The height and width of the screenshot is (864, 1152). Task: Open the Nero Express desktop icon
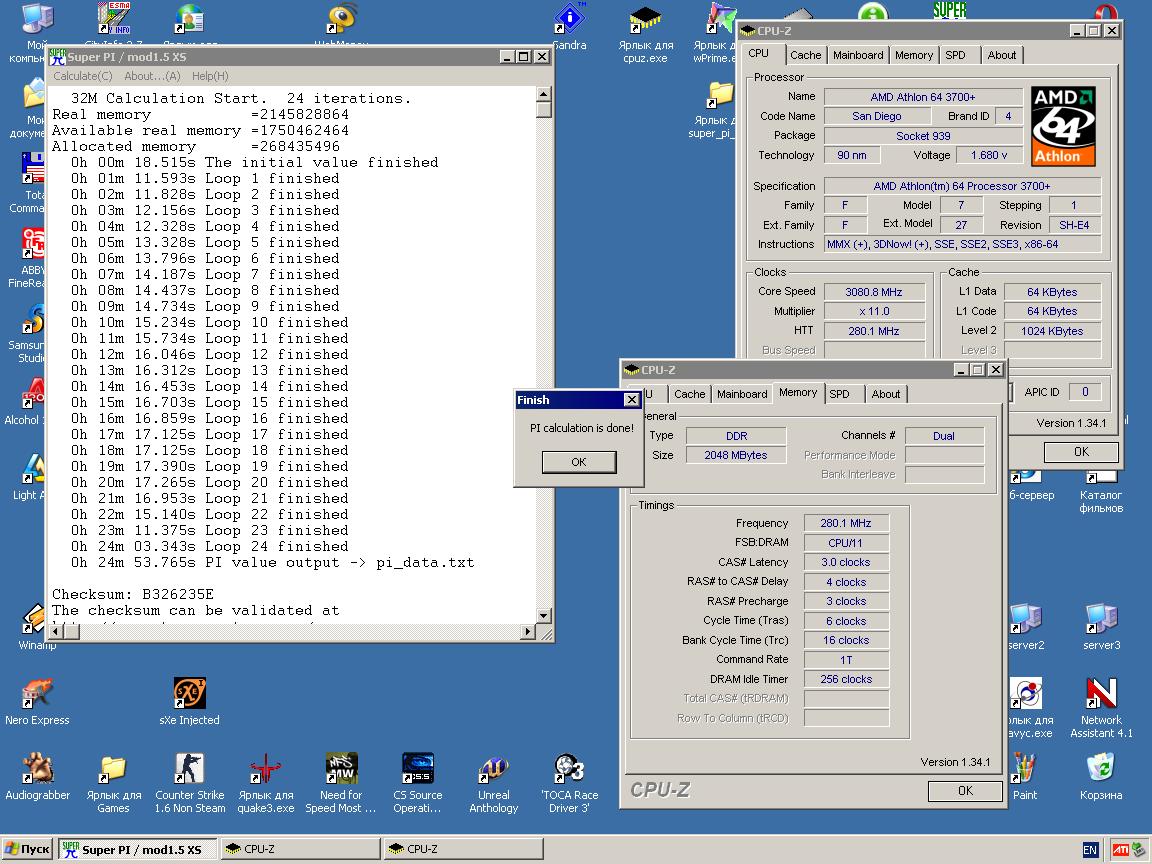pyautogui.click(x=37, y=700)
